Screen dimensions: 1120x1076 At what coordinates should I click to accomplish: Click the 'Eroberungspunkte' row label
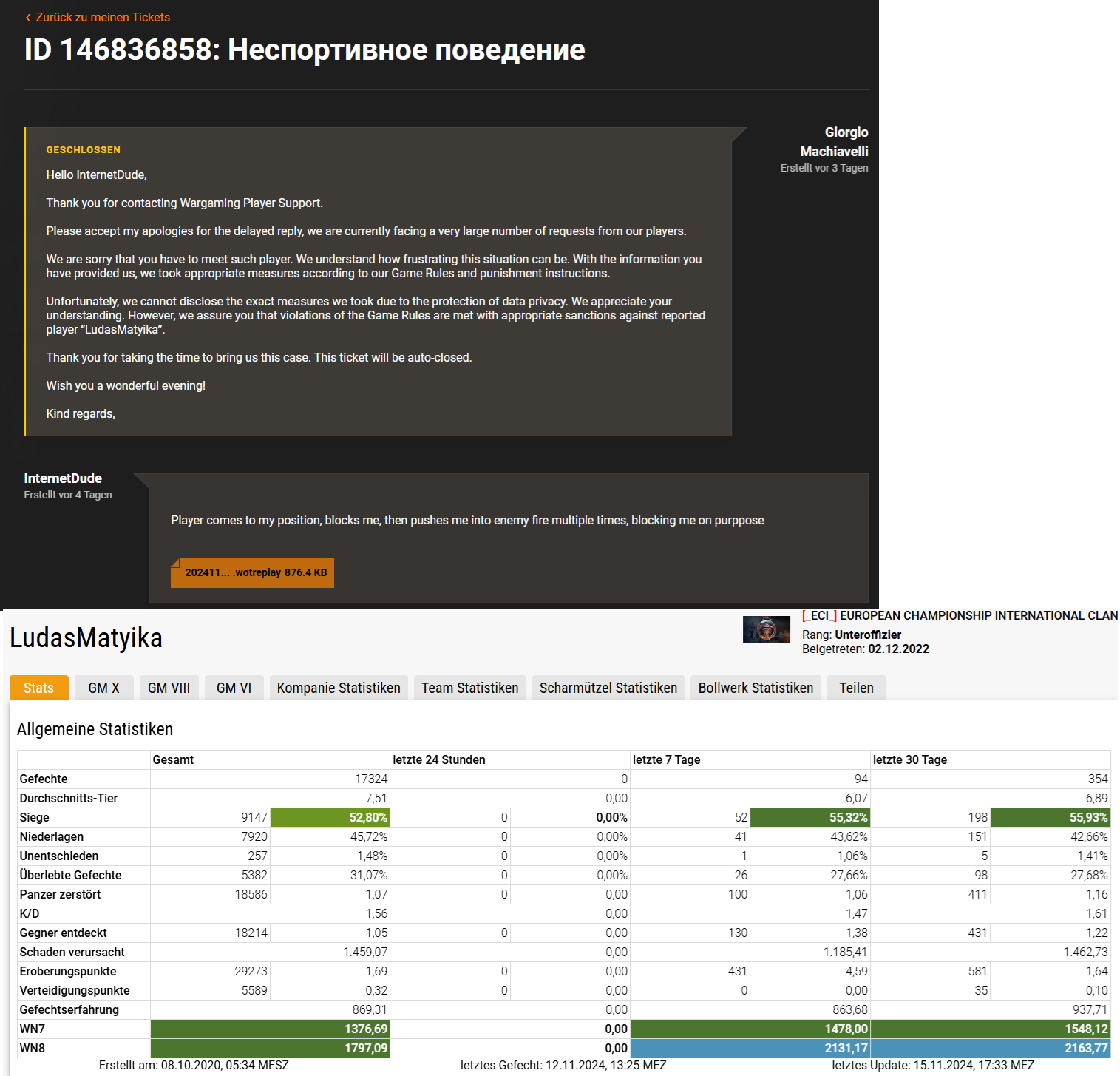click(68, 971)
